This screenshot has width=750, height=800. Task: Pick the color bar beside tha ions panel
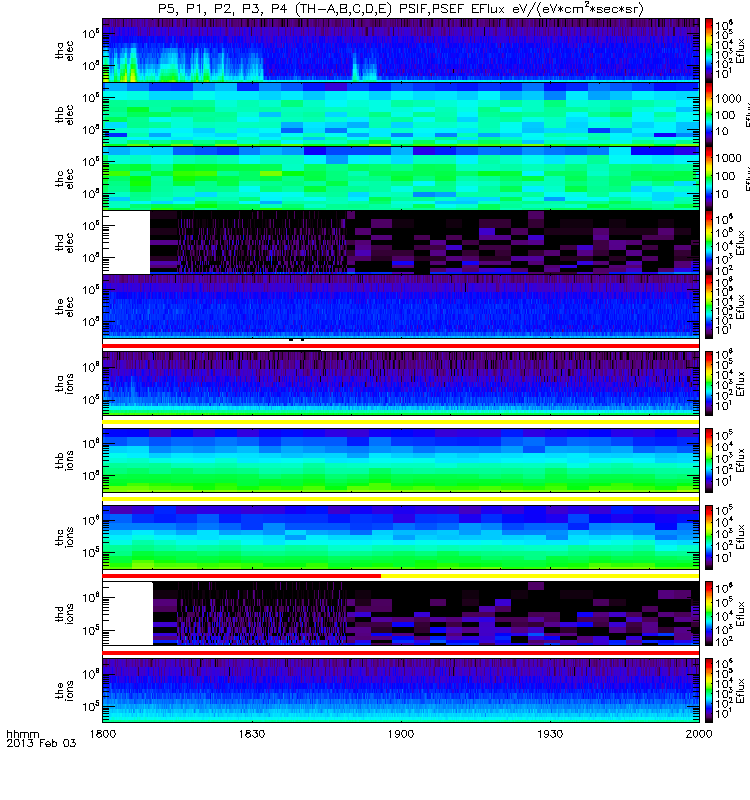coord(709,383)
